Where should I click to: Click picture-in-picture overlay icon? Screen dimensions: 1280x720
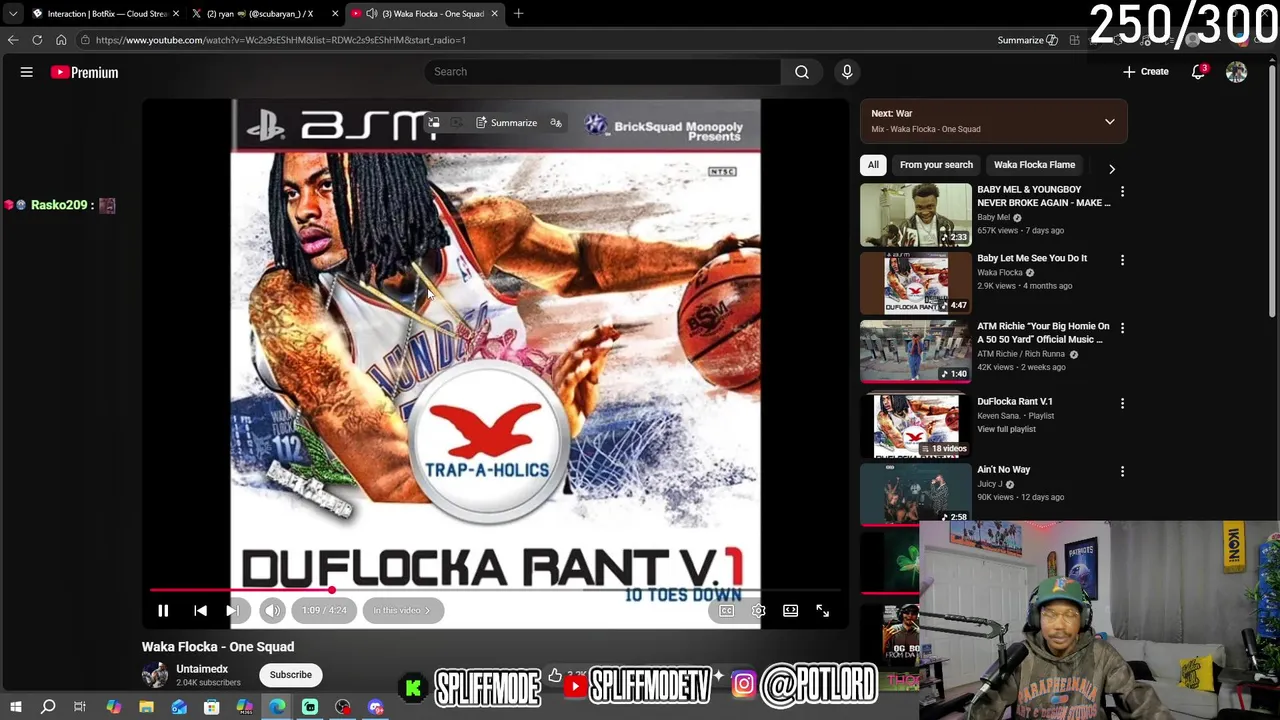coord(433,123)
